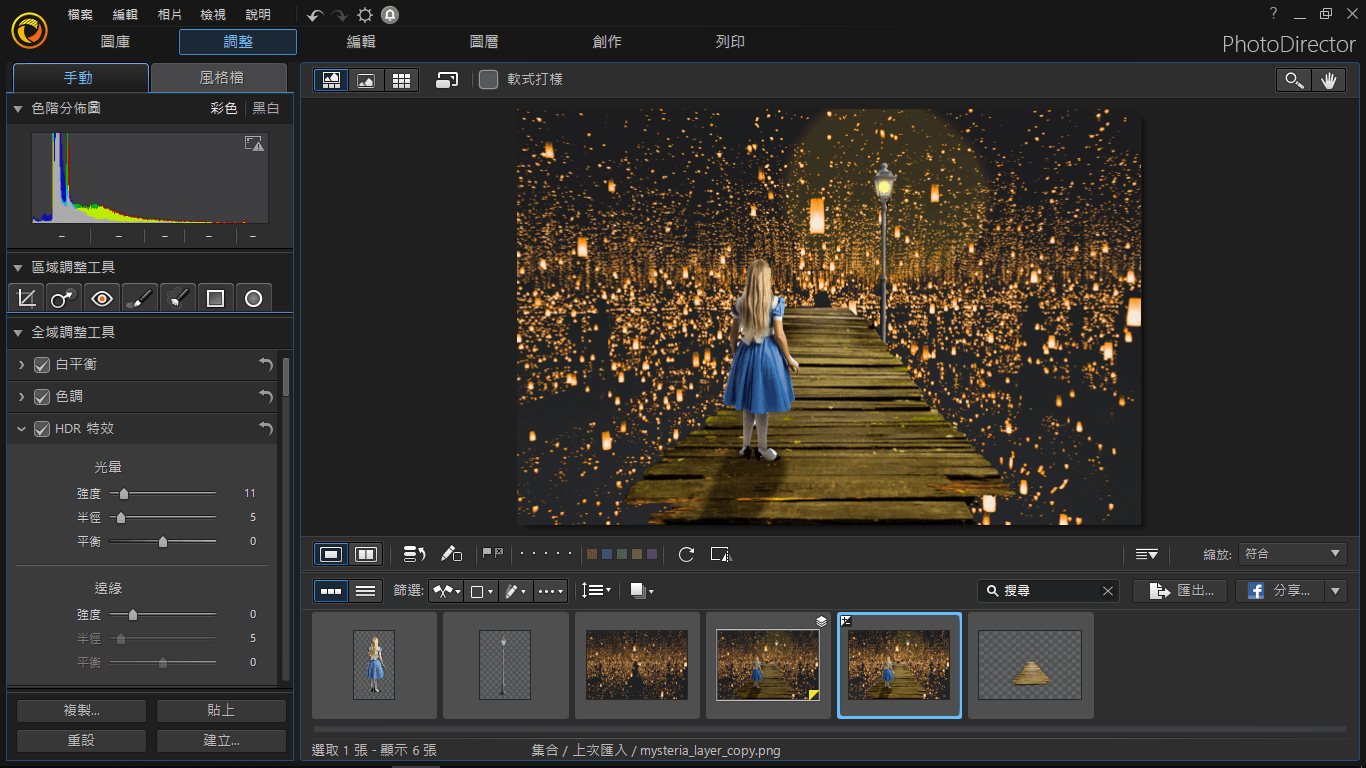This screenshot has height=768, width=1366.
Task: Collapse the 區域調整工具 section
Action: click(18, 268)
